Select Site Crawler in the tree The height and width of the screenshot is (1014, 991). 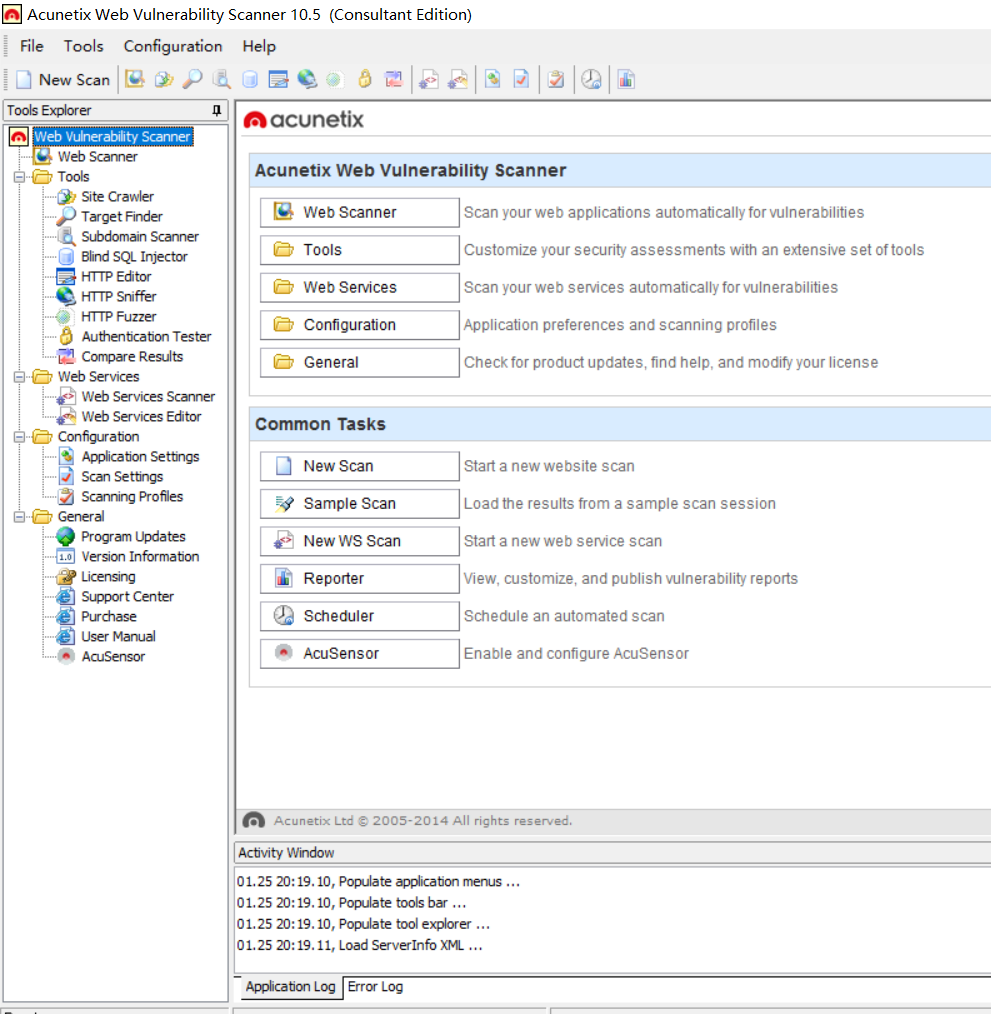click(118, 197)
